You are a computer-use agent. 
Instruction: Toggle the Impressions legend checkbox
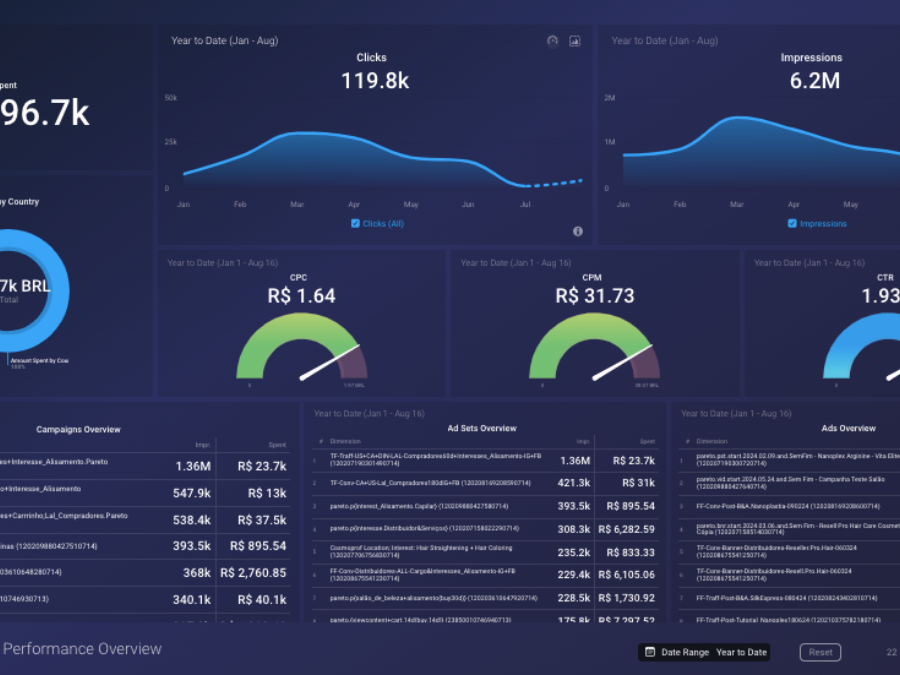793,224
